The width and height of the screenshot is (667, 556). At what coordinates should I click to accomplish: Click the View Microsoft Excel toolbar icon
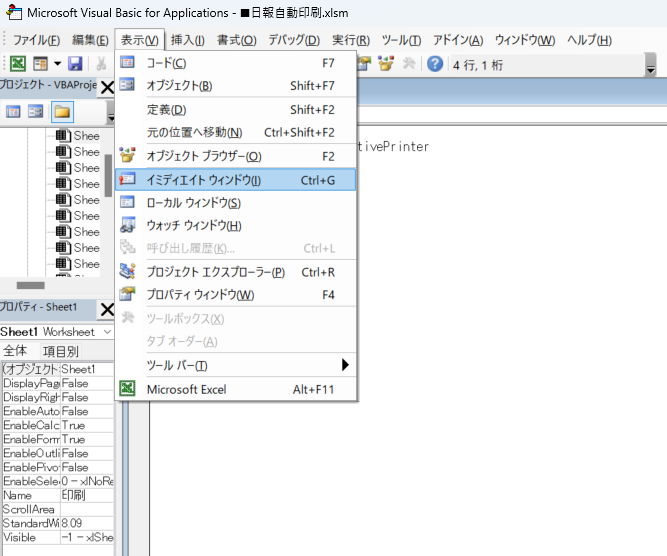[18, 64]
